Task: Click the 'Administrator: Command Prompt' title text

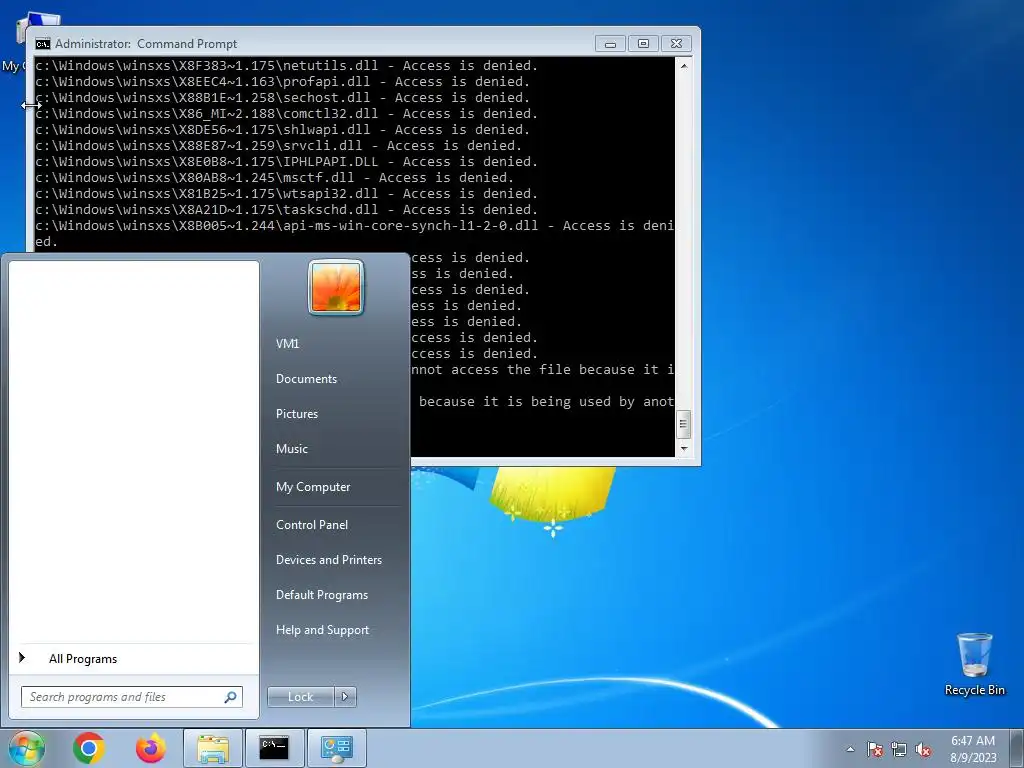Action: coord(146,44)
